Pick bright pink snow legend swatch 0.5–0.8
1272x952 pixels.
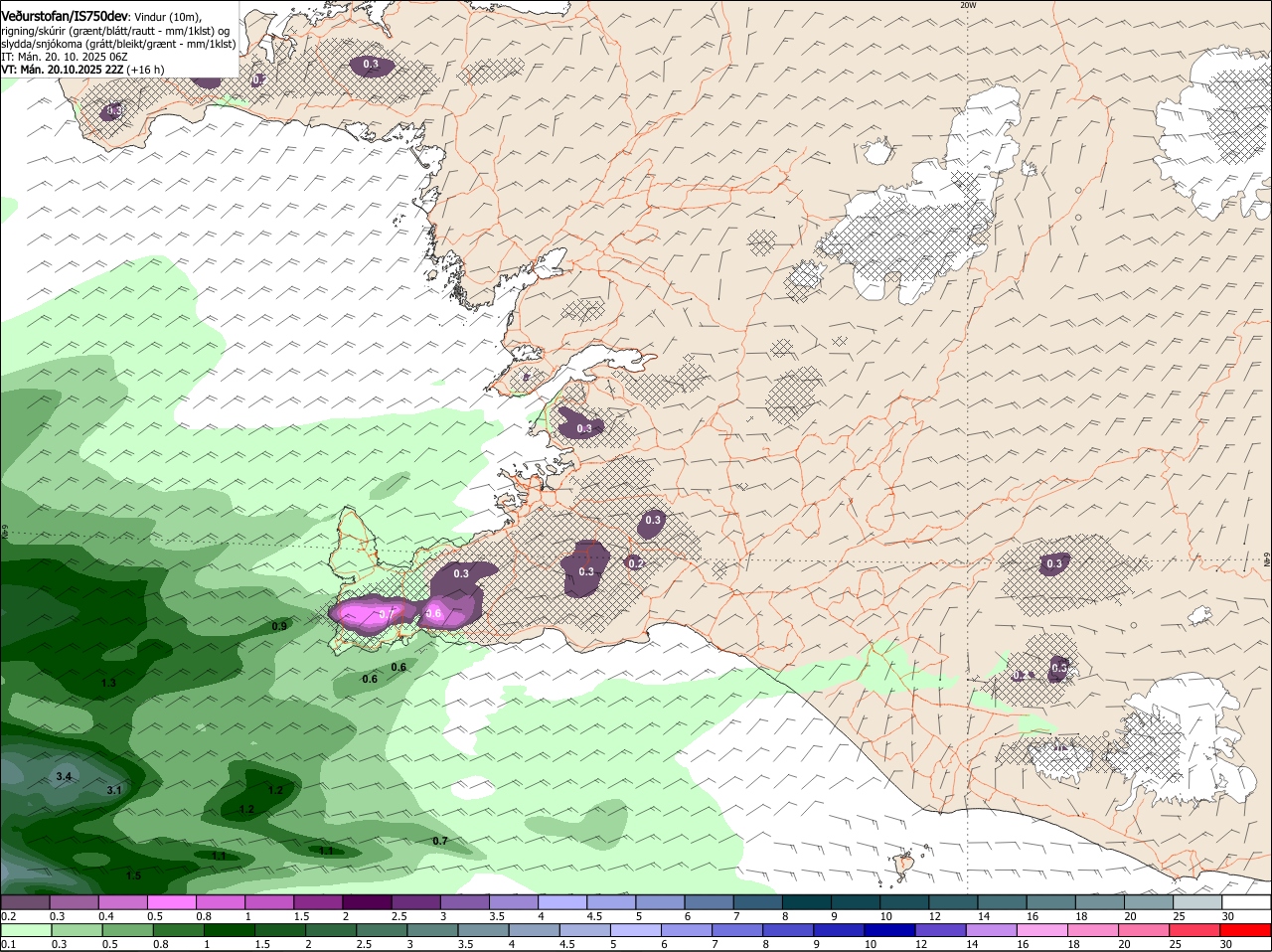click(x=171, y=902)
